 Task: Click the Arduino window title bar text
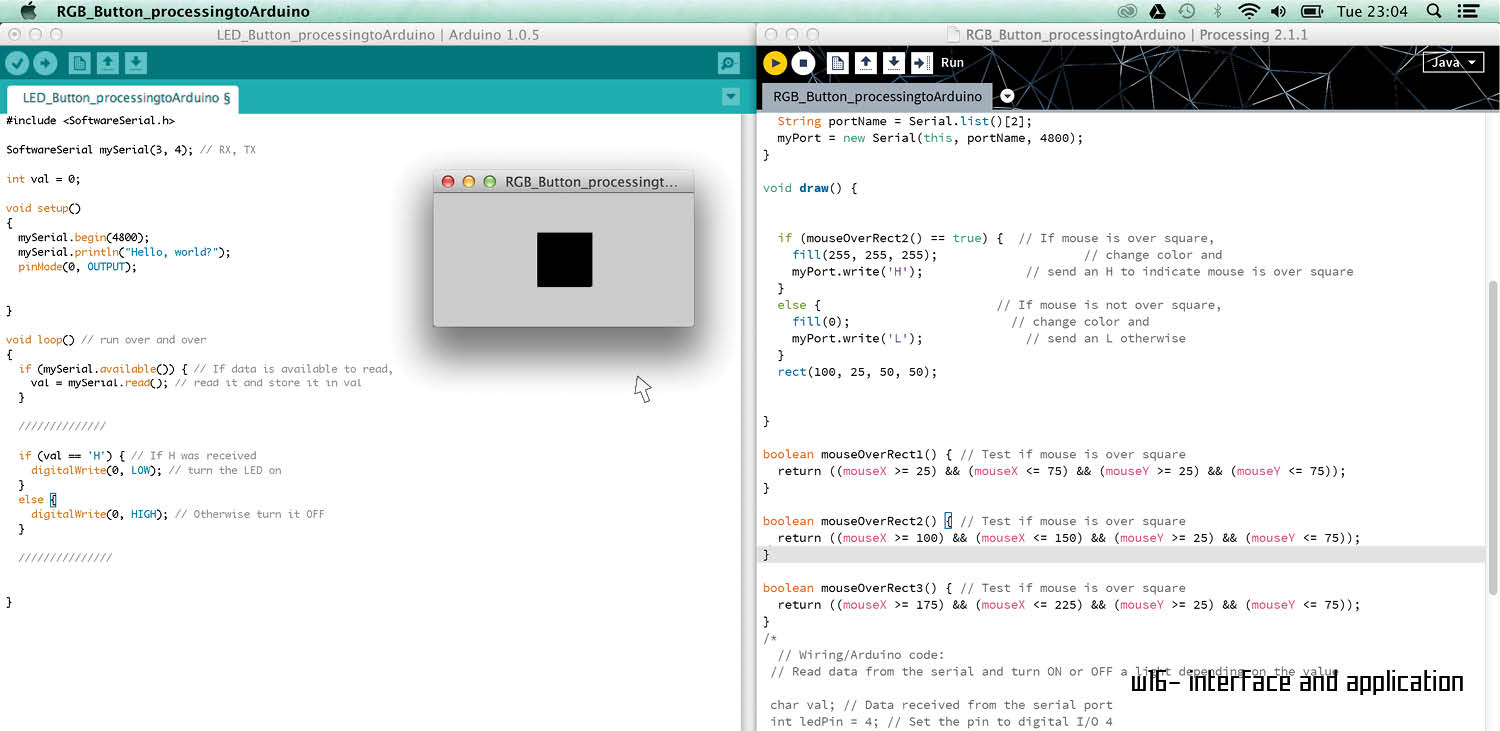(x=377, y=34)
